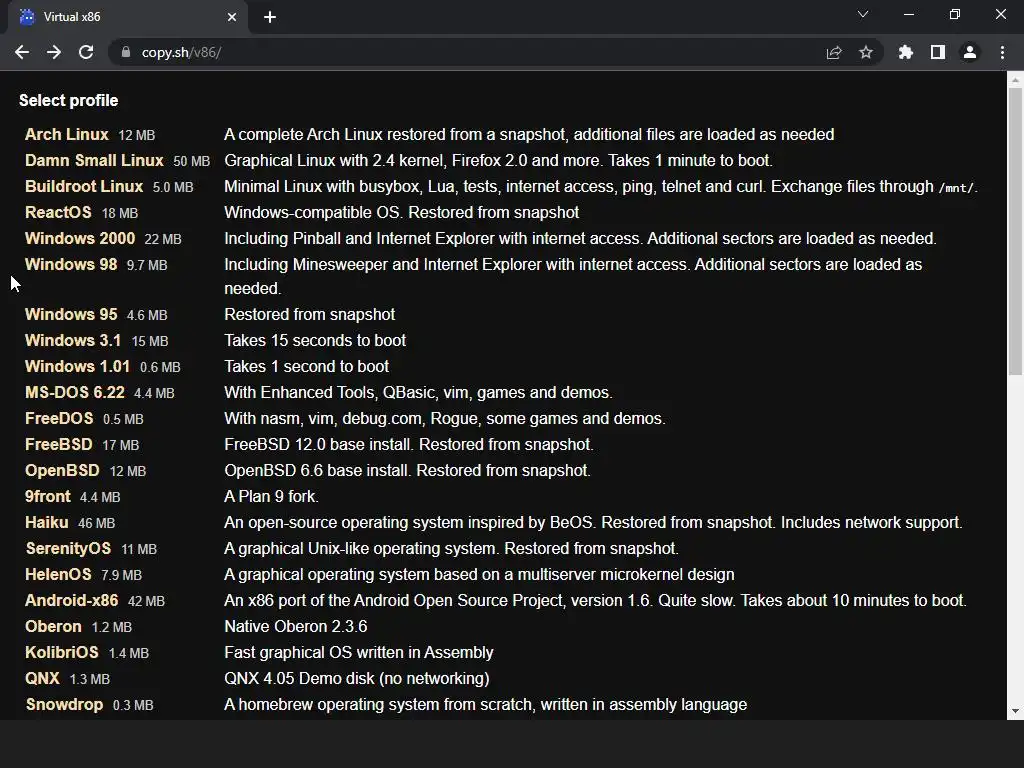Open the Extensions puzzle icon
The width and height of the screenshot is (1024, 768).
pos(906,52)
